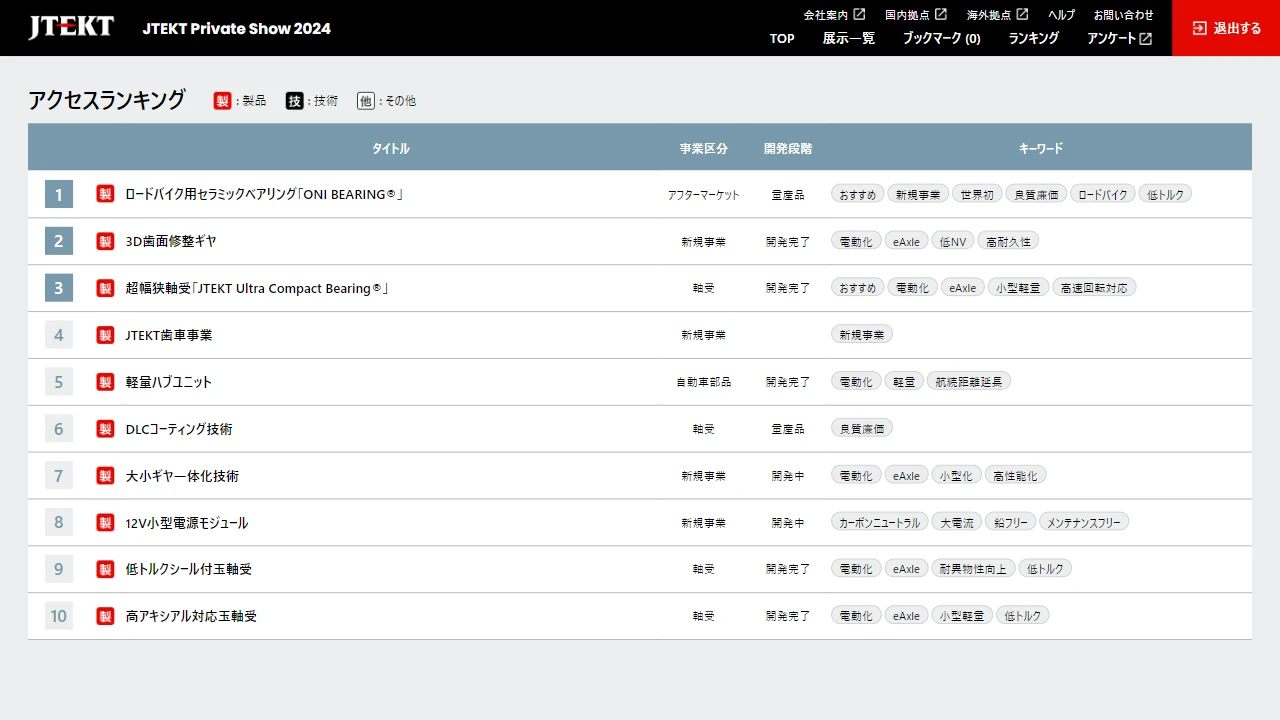This screenshot has width=1280, height=720.
Task: Click the 製 icon beside 3D歯面修整ギヤ
Action: pos(105,241)
